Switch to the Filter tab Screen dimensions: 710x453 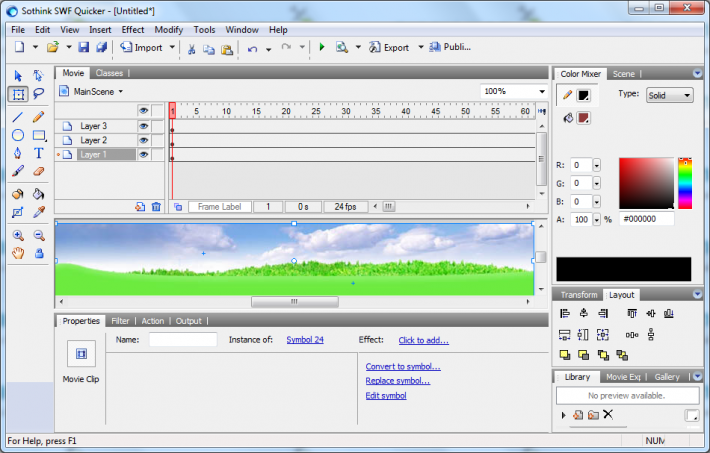pos(120,321)
